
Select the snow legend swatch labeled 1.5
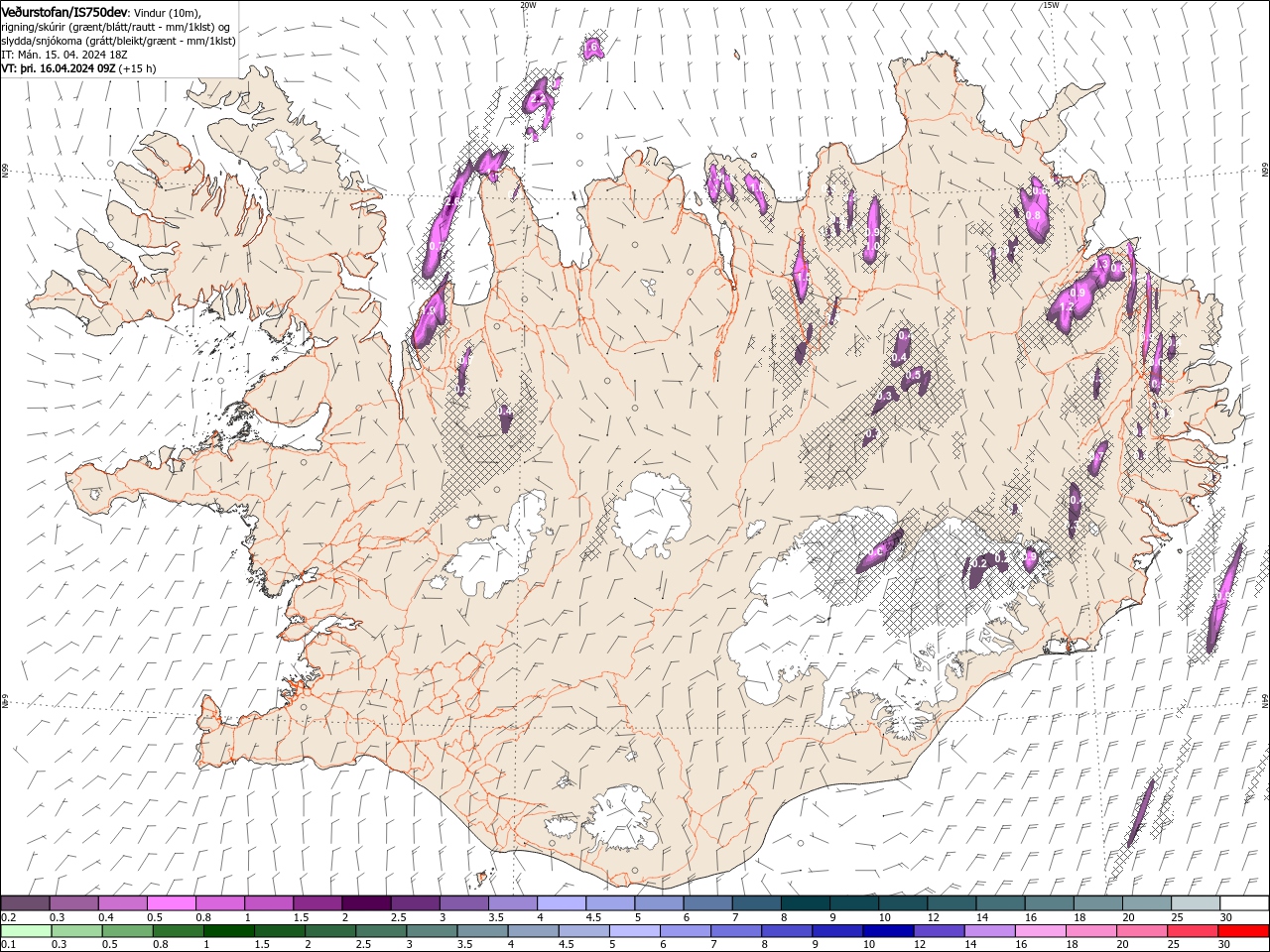(317, 903)
